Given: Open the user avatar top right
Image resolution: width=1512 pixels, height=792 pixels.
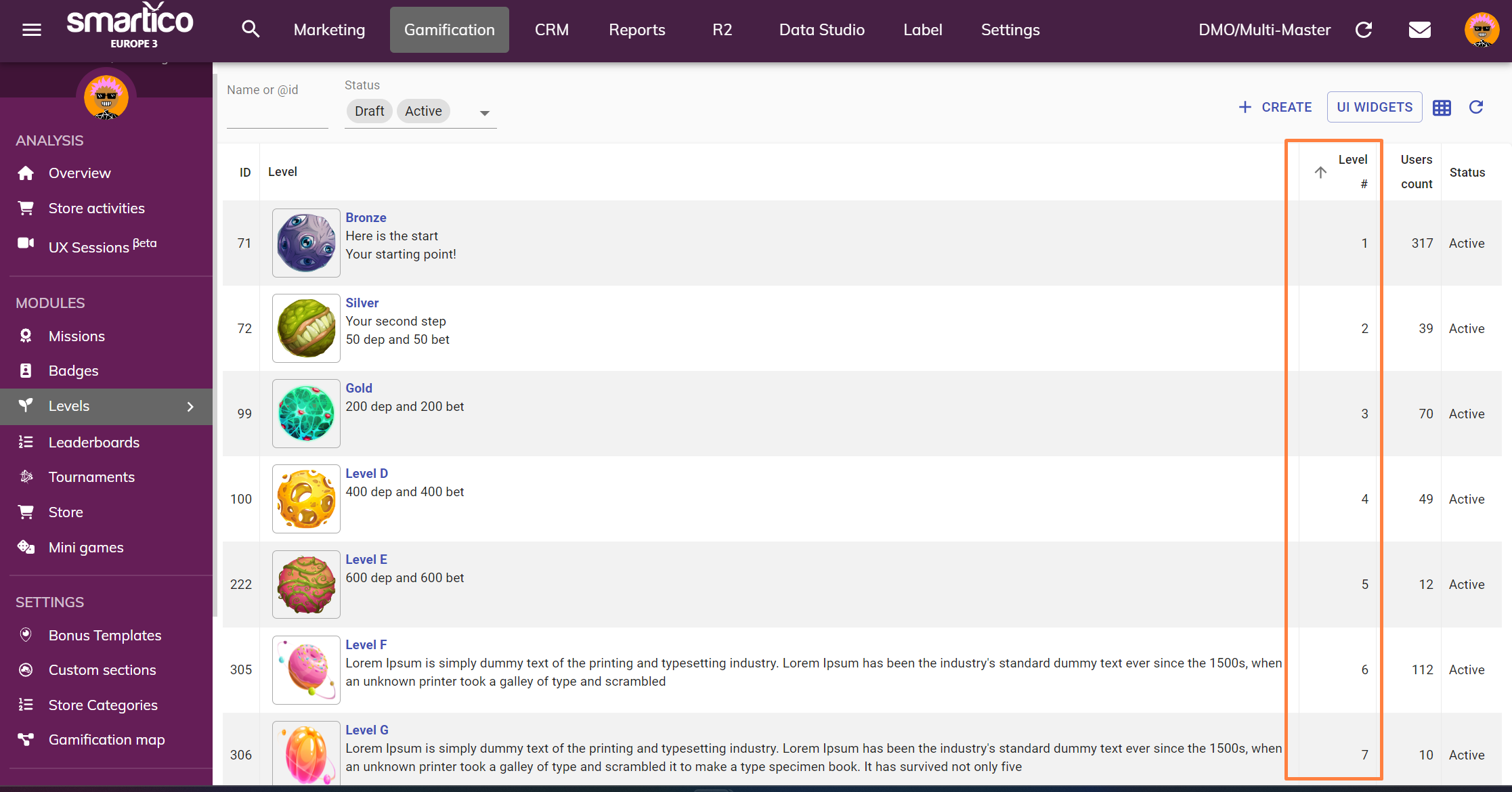Looking at the screenshot, I should (1481, 30).
